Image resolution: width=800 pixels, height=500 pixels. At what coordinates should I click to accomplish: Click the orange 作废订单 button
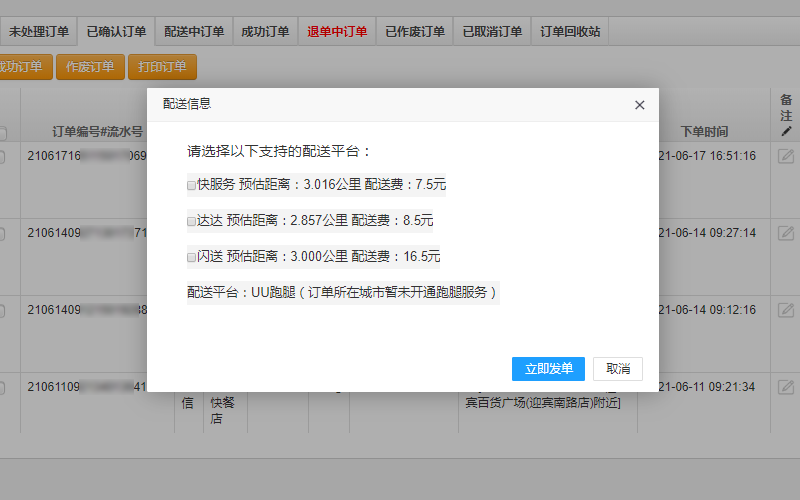[90, 67]
